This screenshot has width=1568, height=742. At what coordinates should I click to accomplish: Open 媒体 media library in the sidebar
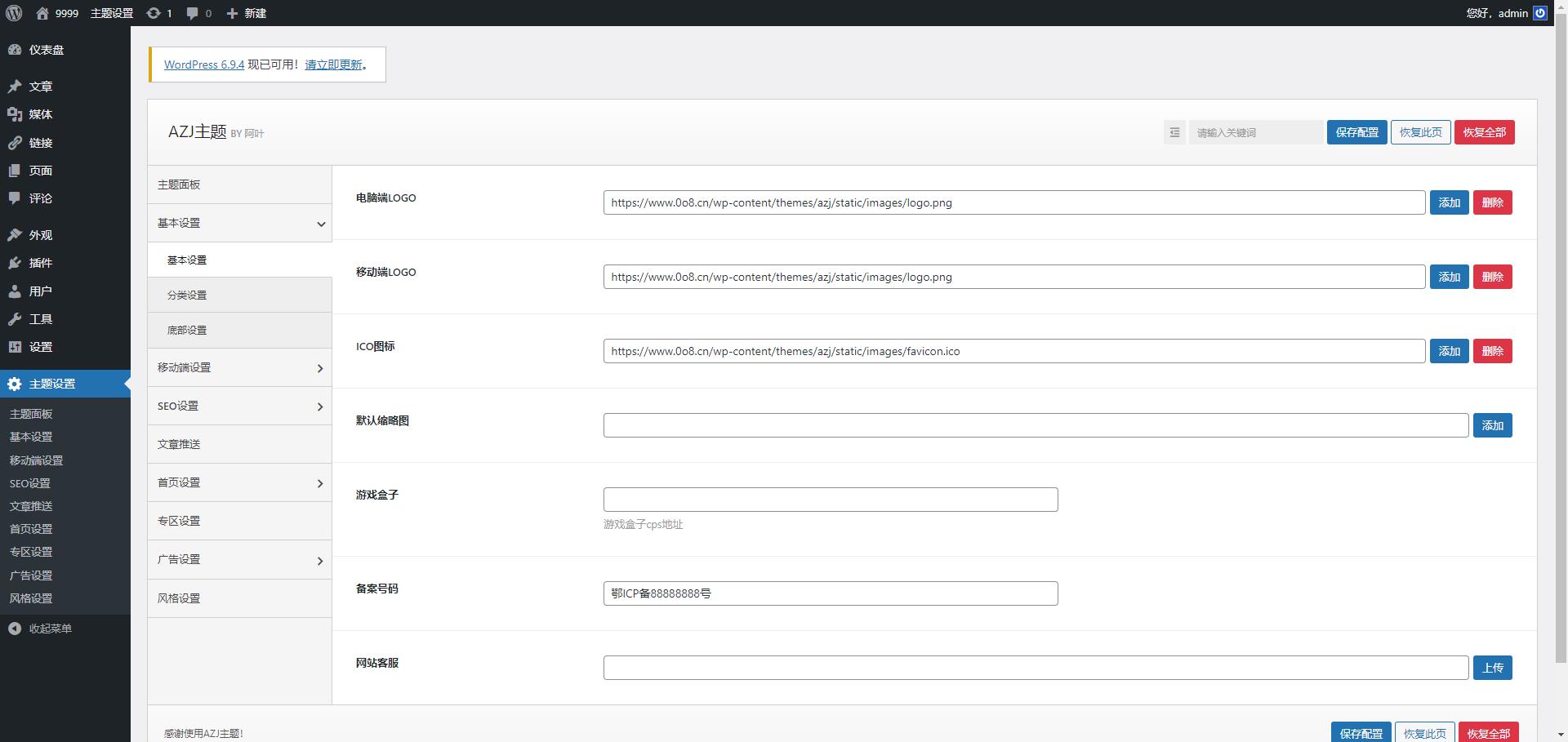tap(40, 114)
